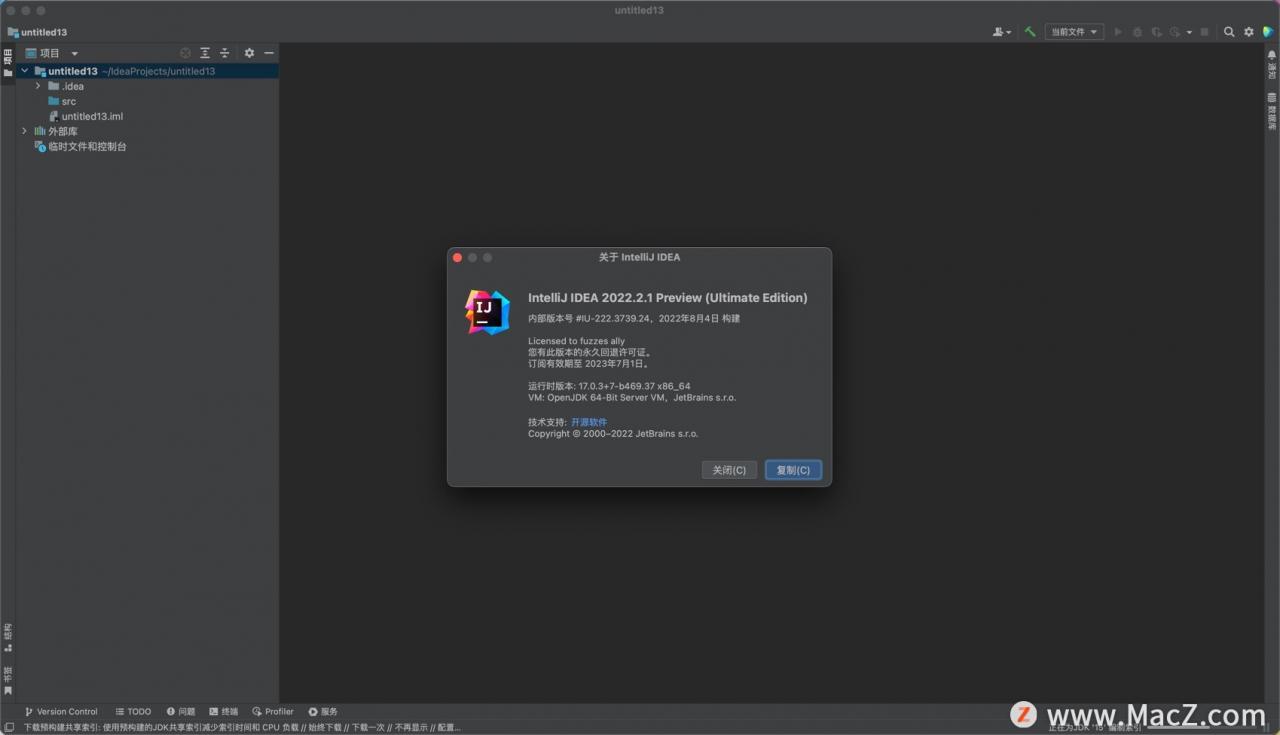Open the 项目 view dropdown arrow

(x=74, y=53)
